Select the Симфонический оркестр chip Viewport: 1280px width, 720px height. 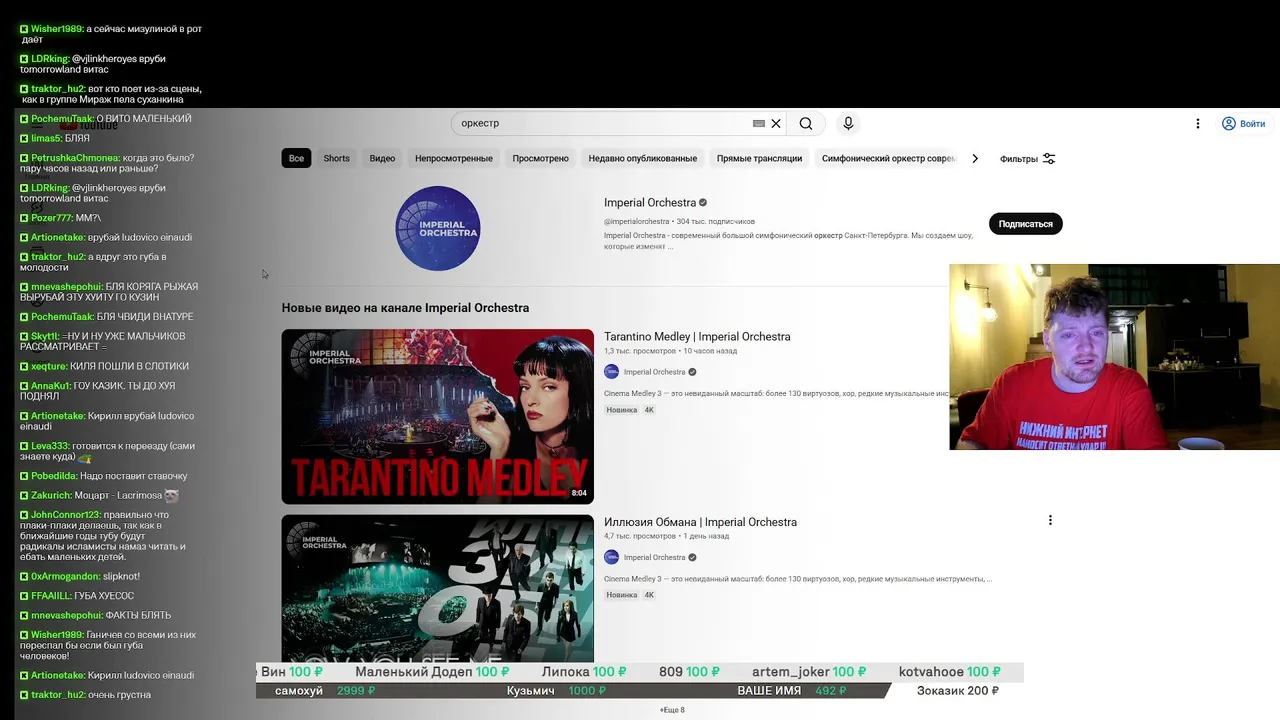coord(888,158)
